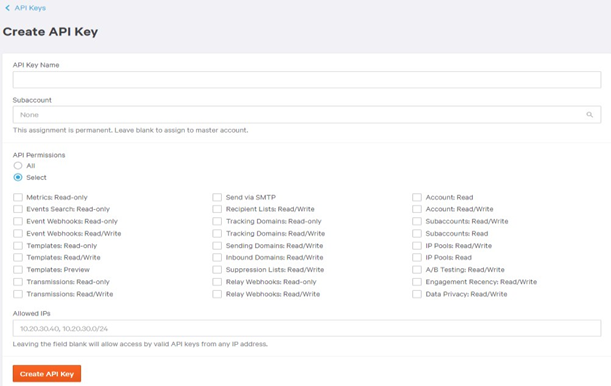
Task: Tick A/B Testing: Read/Write checkbox
Action: point(417,270)
